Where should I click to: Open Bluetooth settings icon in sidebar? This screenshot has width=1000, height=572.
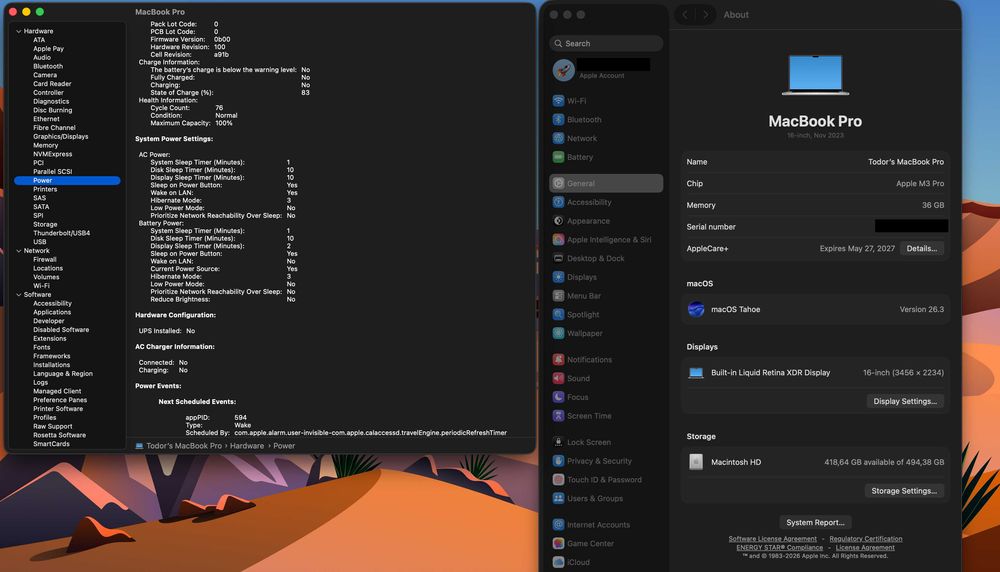coord(558,119)
